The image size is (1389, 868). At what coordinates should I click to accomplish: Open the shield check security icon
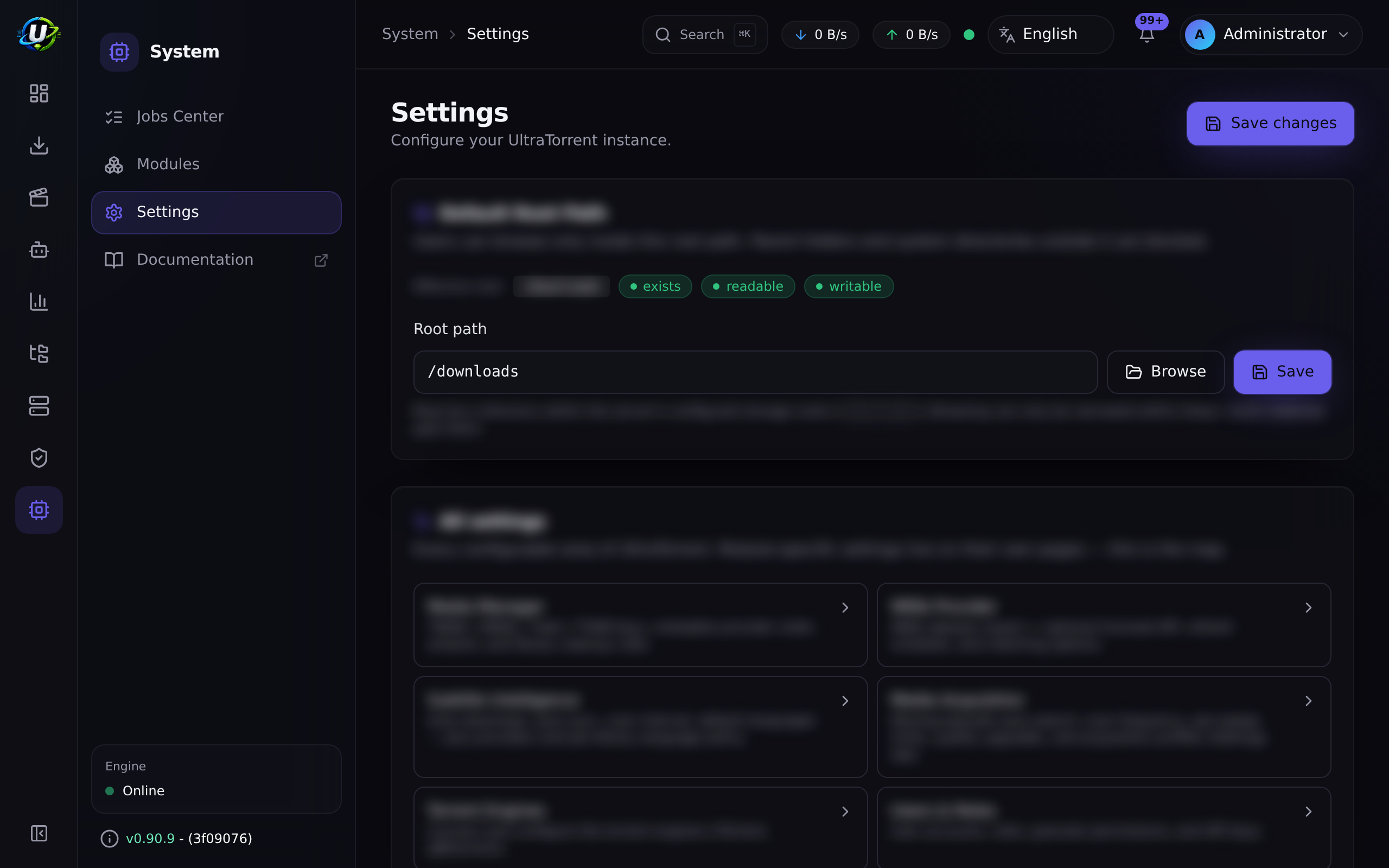39,458
